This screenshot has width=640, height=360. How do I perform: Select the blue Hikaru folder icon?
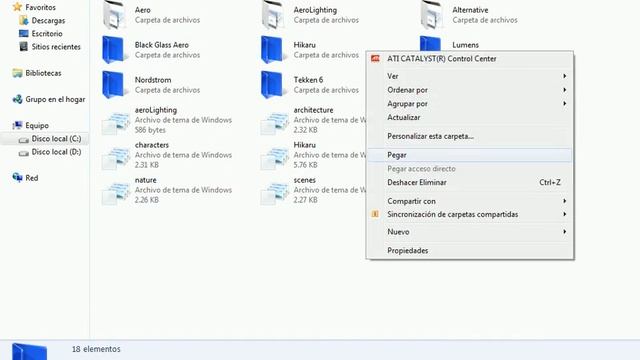tap(273, 50)
